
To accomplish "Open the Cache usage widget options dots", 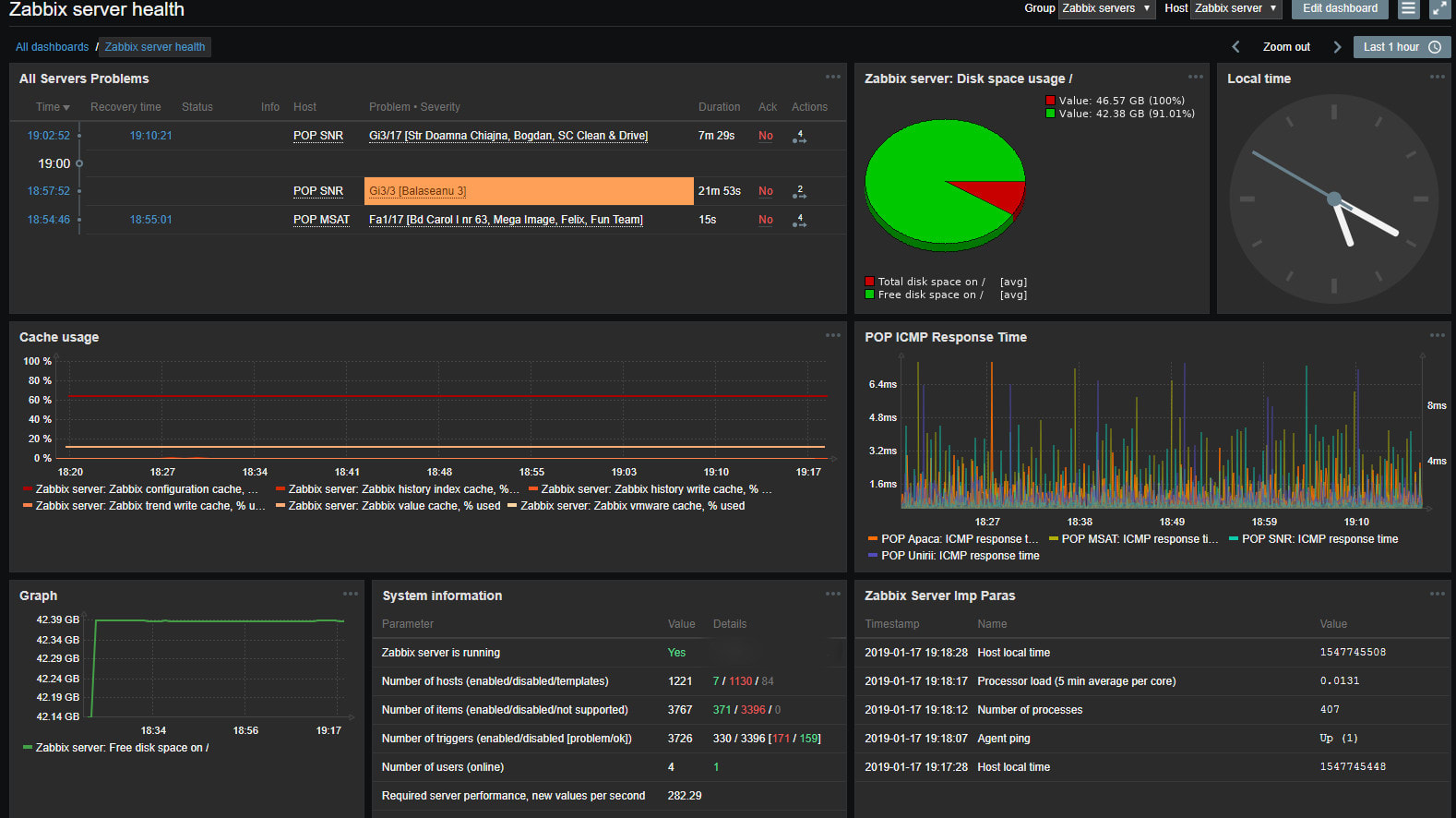I will [x=832, y=336].
